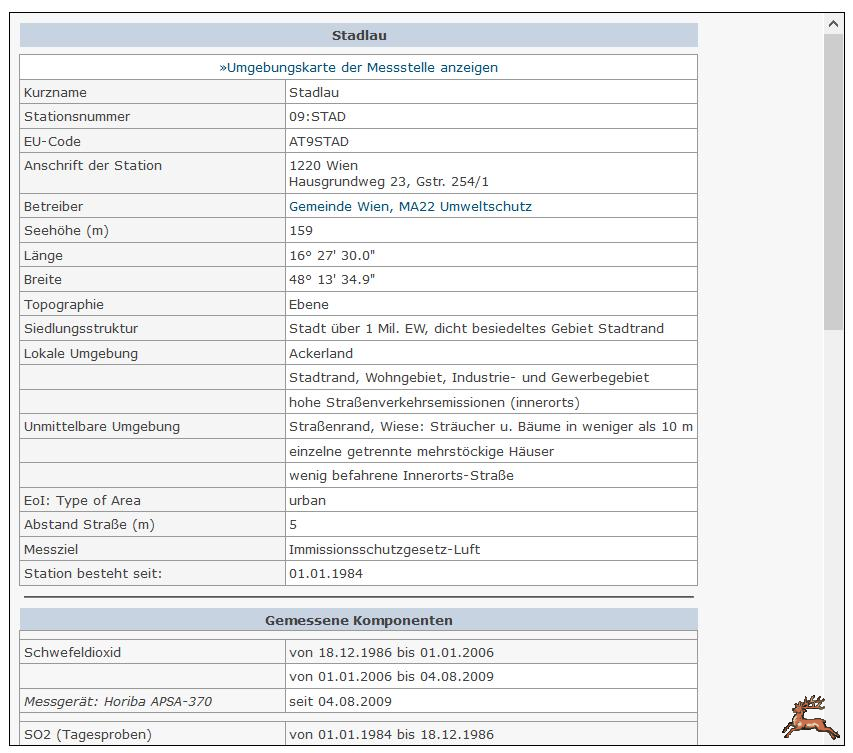Image resolution: width=853 pixels, height=753 pixels.
Task: Open the Gemeinde Wien, MA22 Umweltschutz link
Action: [410, 206]
